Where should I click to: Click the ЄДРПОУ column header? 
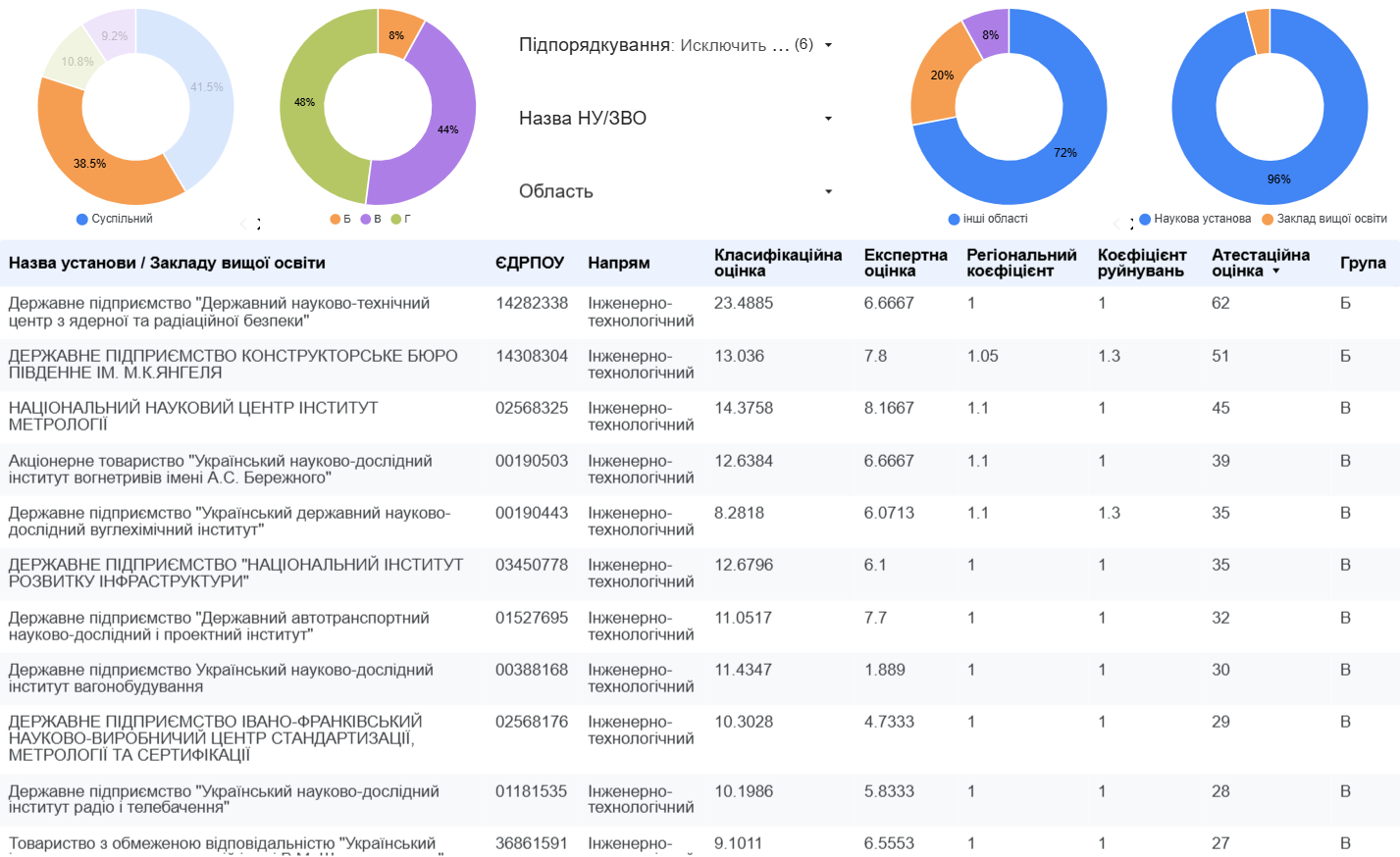tap(529, 263)
